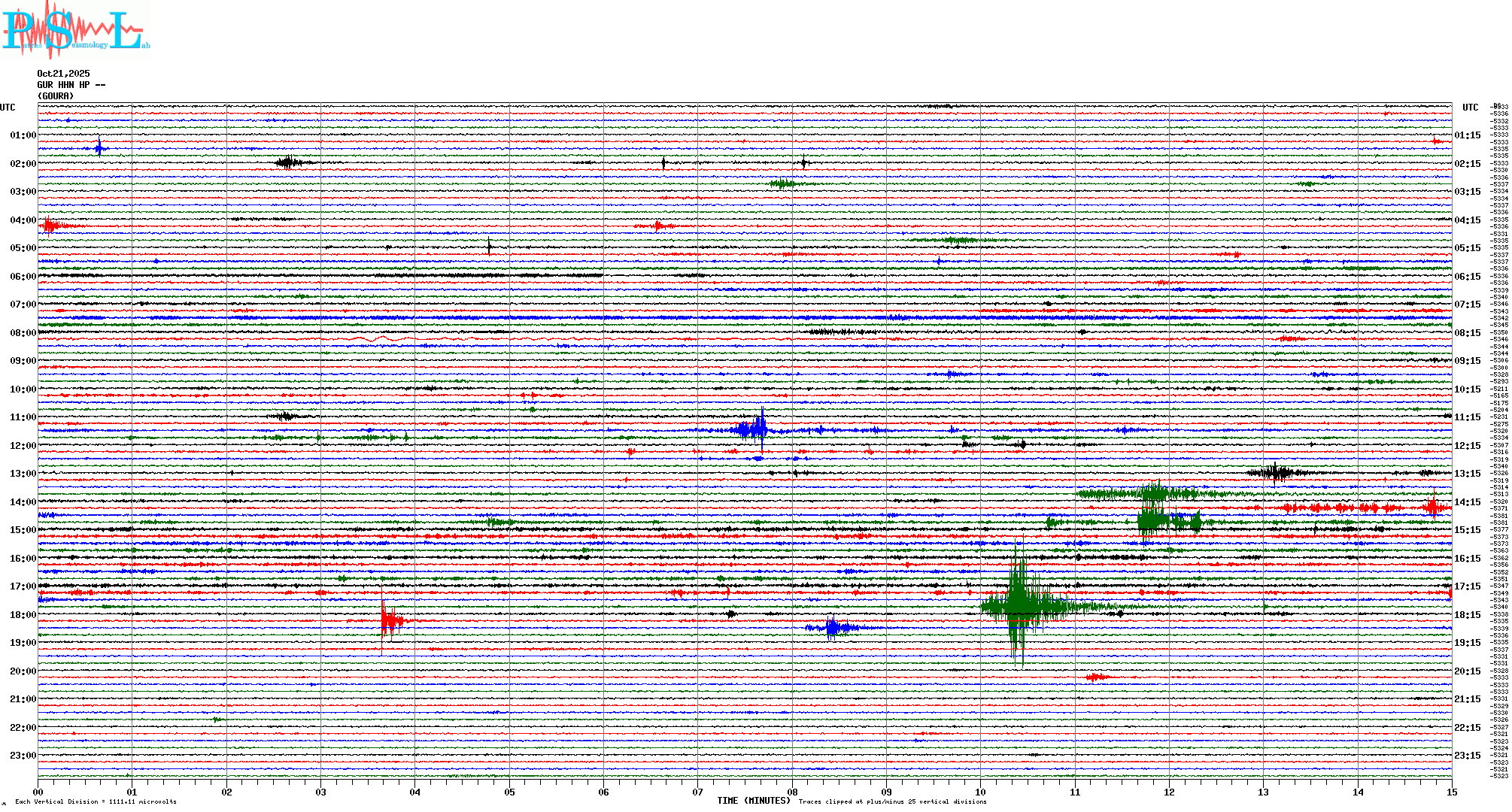
Task: Click the Oct21,2025 date label
Action: (x=63, y=74)
